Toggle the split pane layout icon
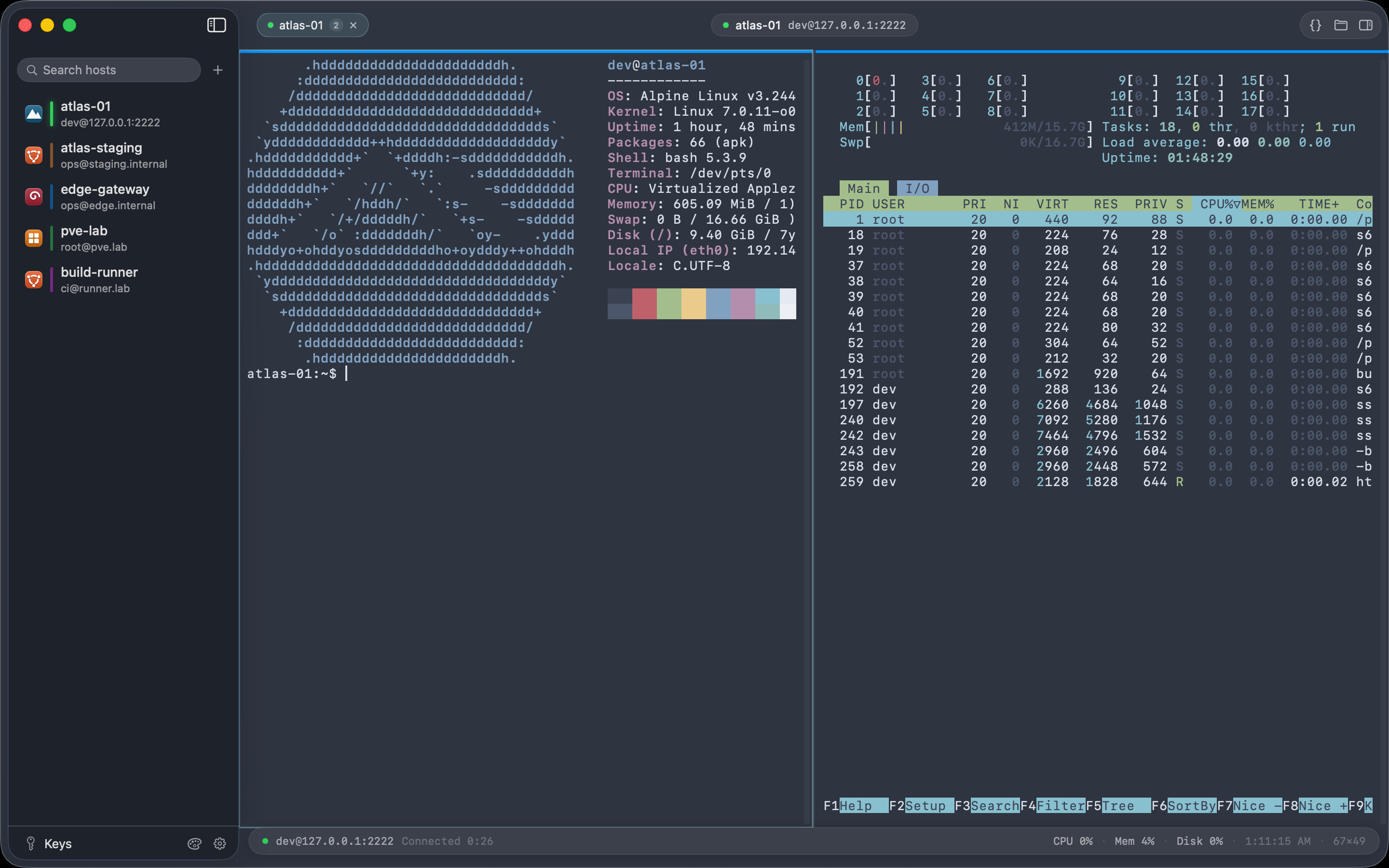The width and height of the screenshot is (1389, 868). (1365, 25)
